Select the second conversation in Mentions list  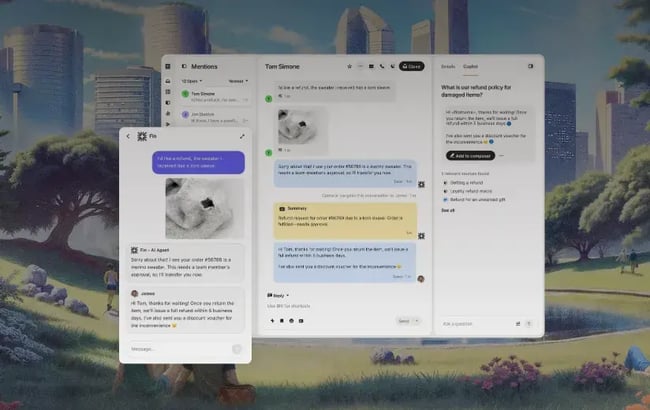tap(215, 117)
